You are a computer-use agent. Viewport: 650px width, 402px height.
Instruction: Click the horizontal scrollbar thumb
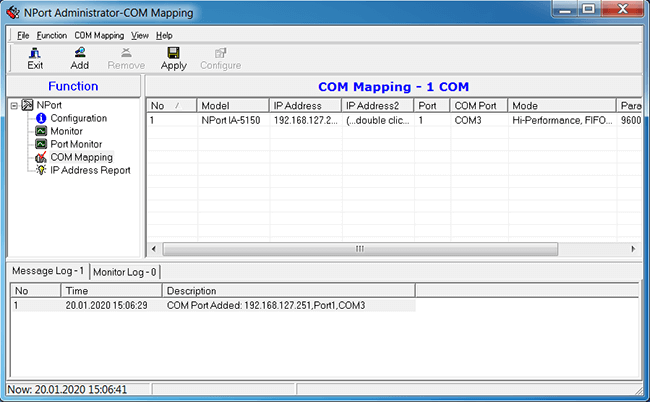point(360,249)
